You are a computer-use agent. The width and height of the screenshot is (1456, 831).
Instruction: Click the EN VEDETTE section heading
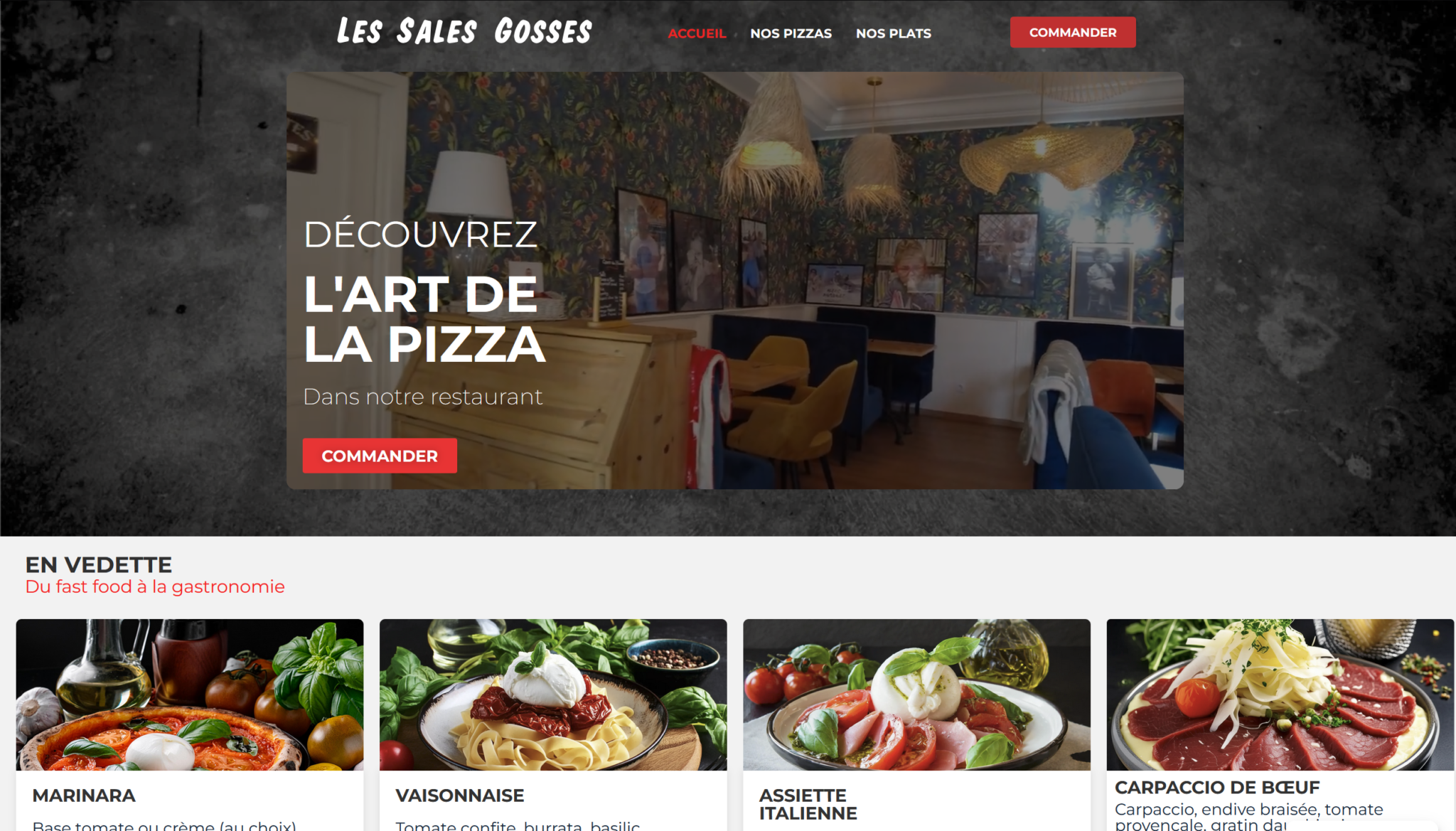tap(99, 565)
